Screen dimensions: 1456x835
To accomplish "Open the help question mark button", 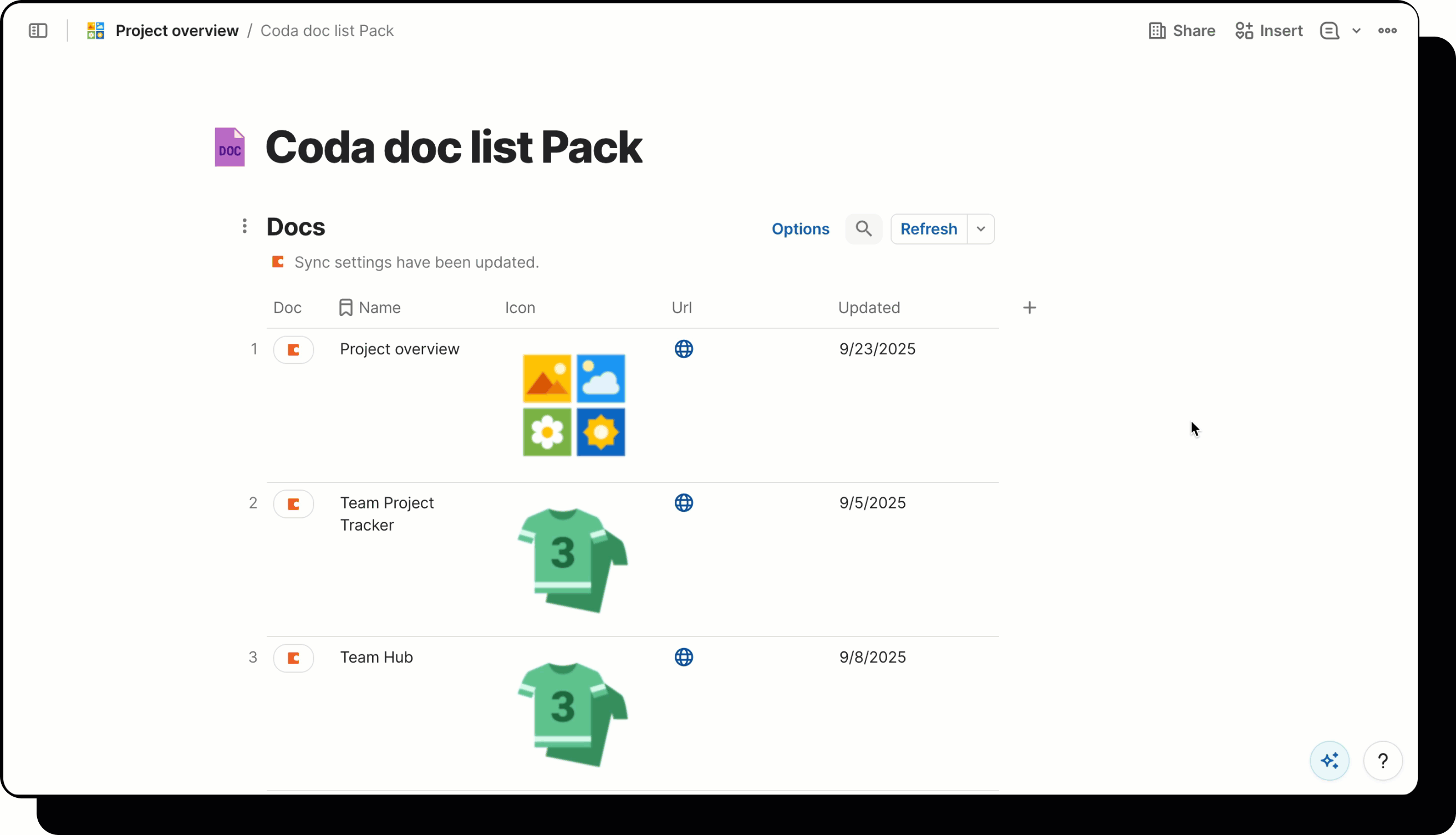I will point(1383,761).
